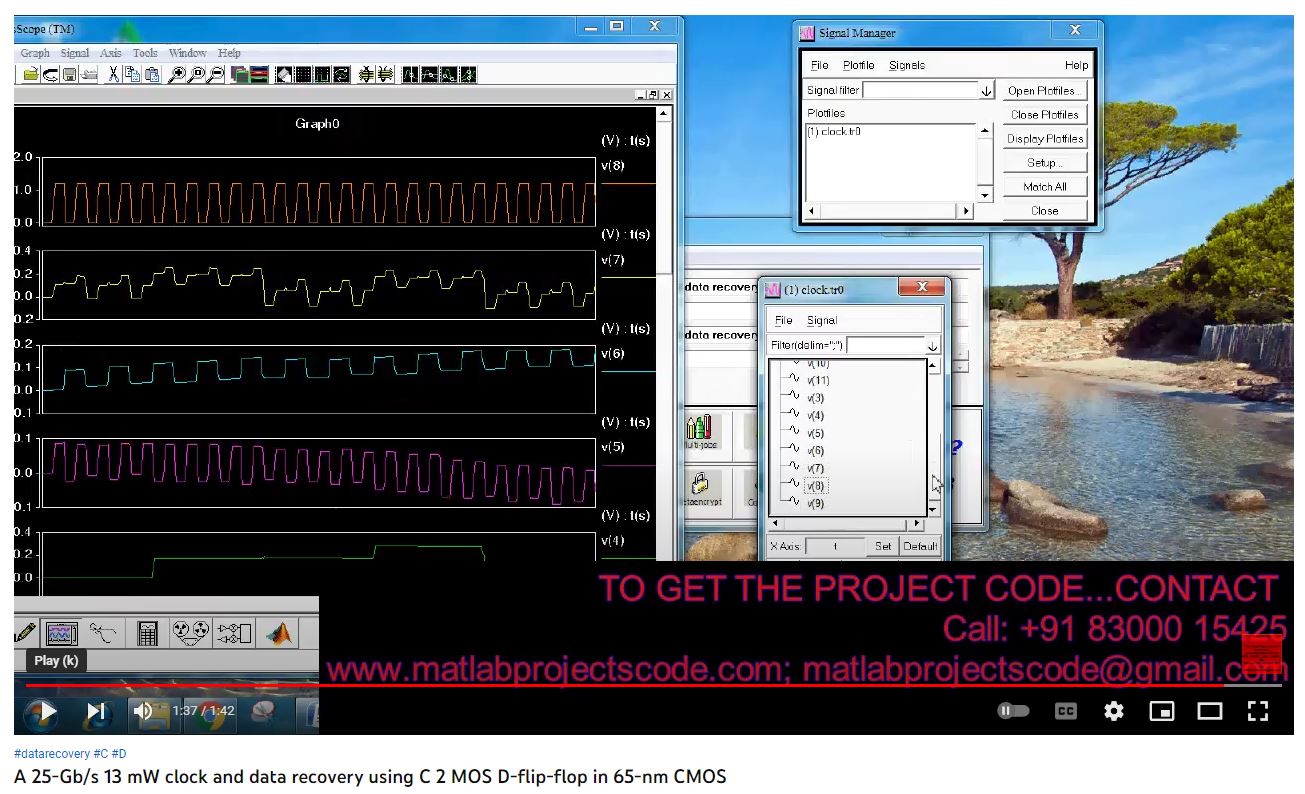The width and height of the screenshot is (1305, 794).
Task: Select signal v(11) in the tree
Action: [x=819, y=380]
